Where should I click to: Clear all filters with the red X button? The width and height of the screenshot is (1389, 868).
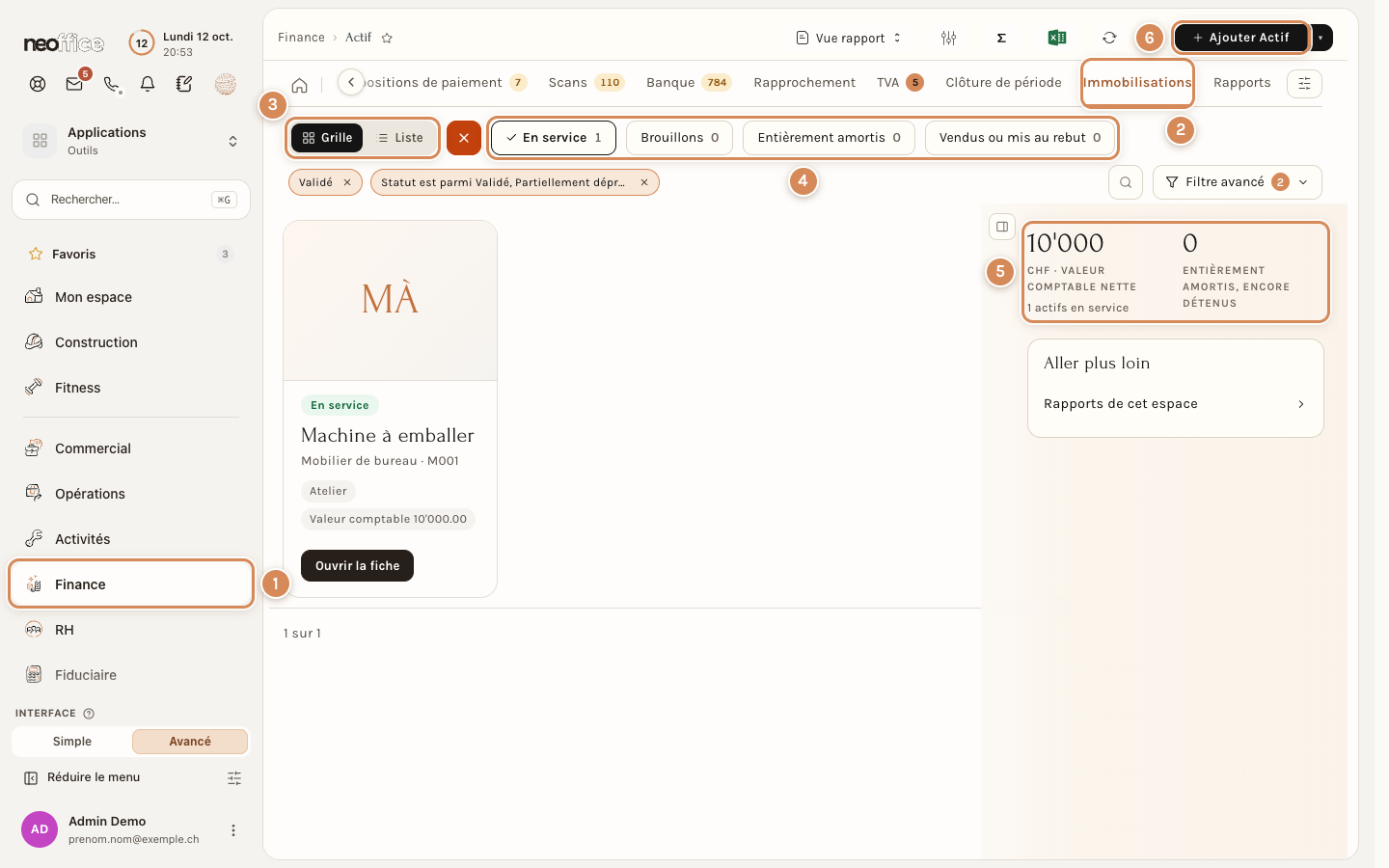(464, 138)
